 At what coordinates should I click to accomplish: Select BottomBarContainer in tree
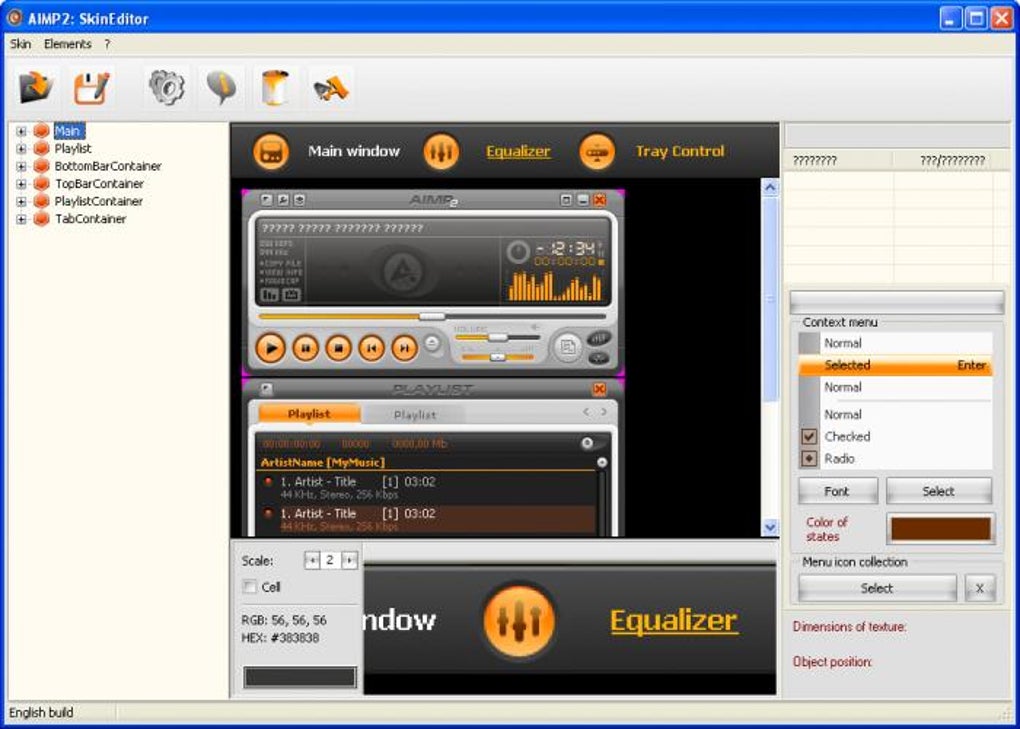coord(108,166)
